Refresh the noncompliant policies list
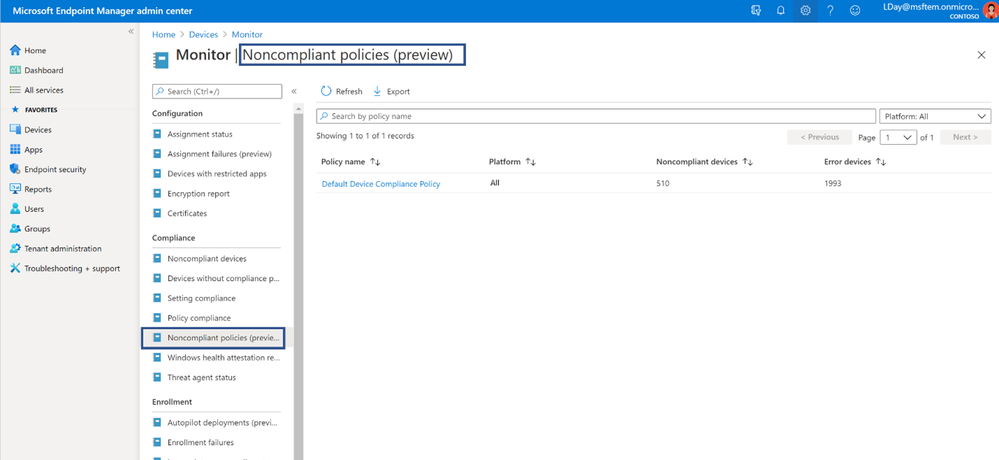Viewport: 999px width, 460px height. click(341, 92)
